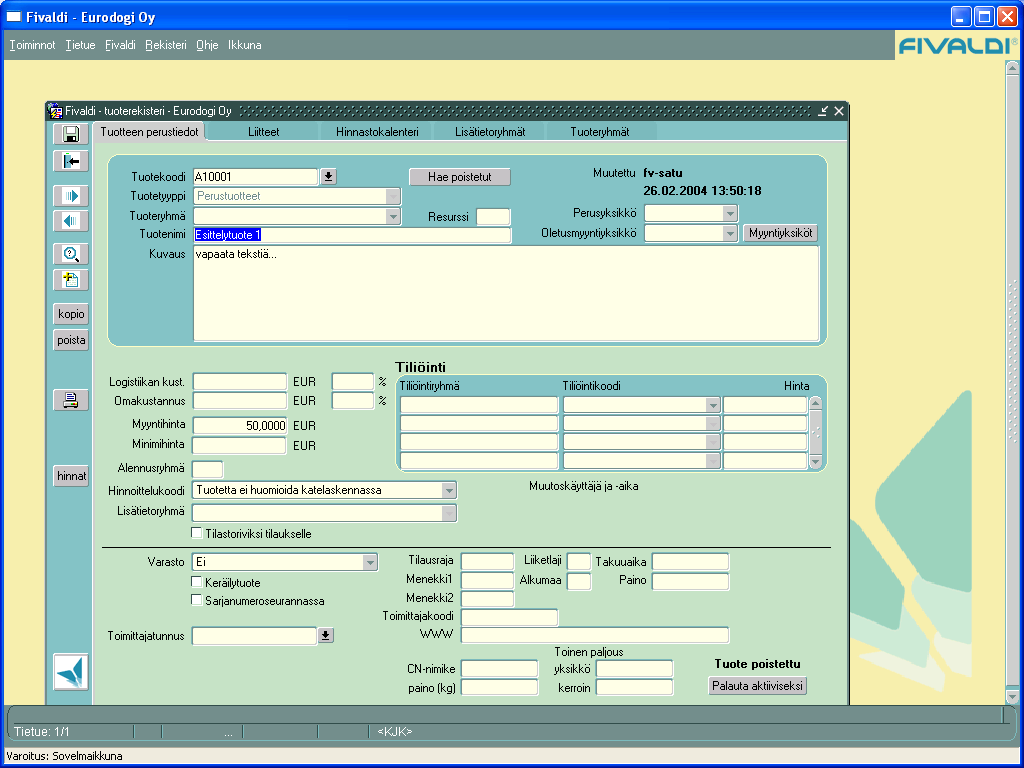Viewport: 1024px width, 768px height.
Task: Expand the Varasto dropdown
Action: pyautogui.click(x=370, y=562)
